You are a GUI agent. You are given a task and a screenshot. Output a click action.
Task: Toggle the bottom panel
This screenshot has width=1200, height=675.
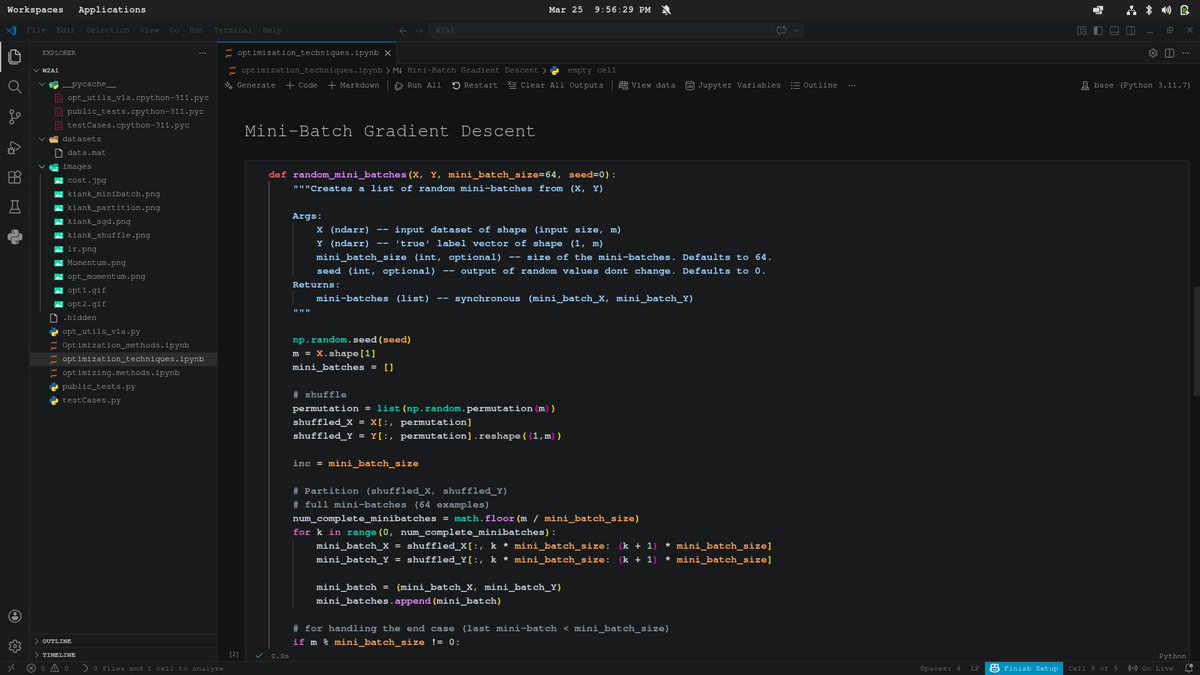point(1114,31)
